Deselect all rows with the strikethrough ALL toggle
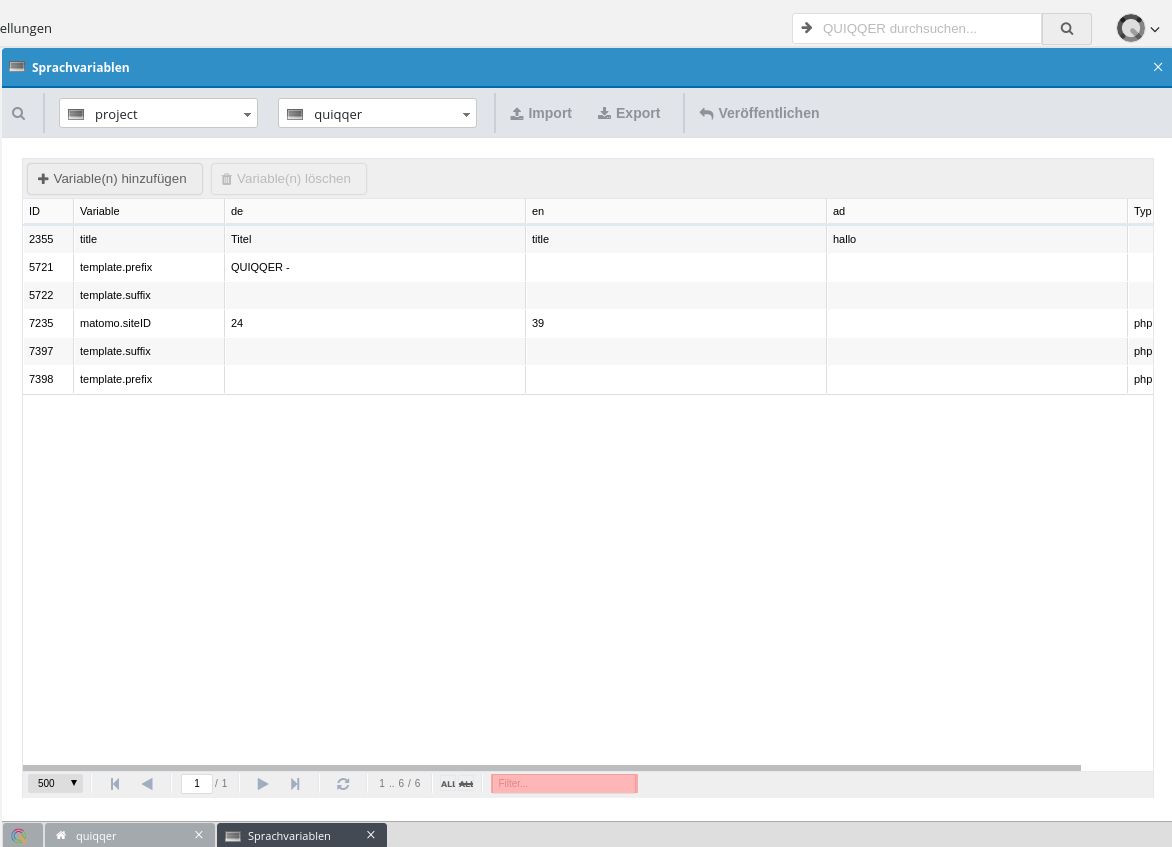Screen dimensions: 1172x847 tap(466, 784)
